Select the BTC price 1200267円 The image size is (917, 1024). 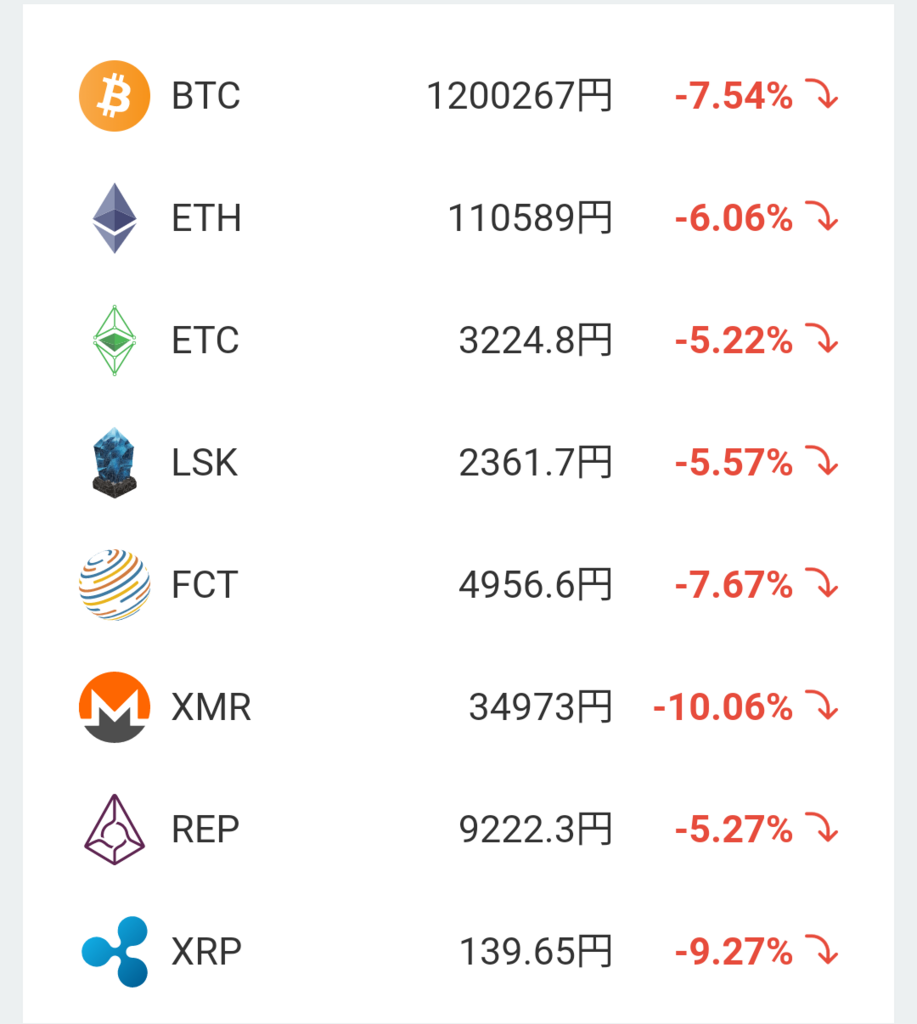[x=519, y=96]
